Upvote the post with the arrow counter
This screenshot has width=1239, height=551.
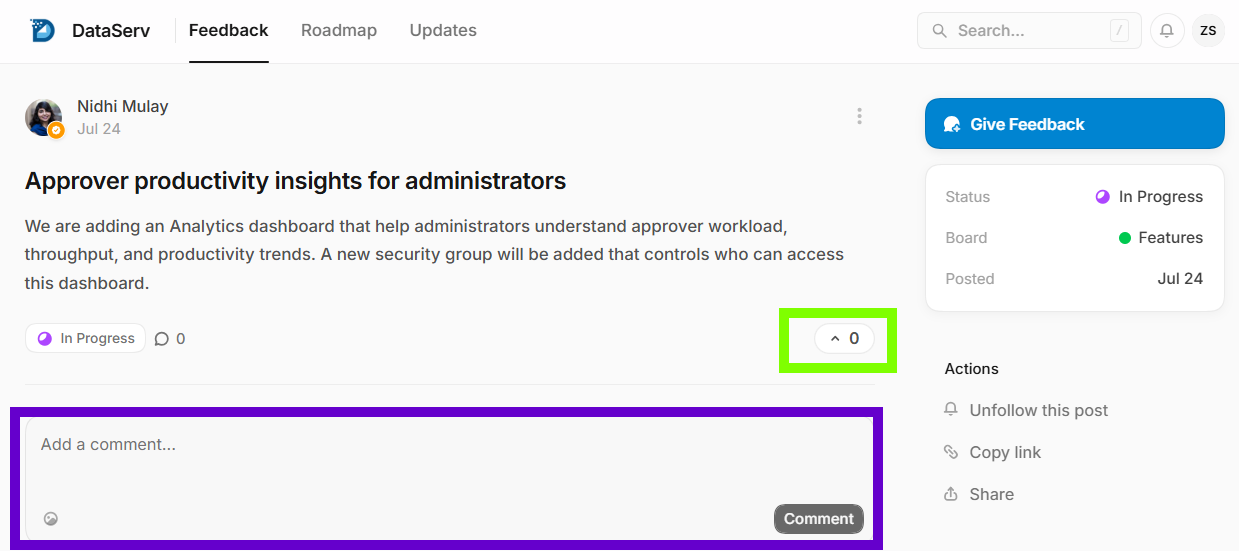pos(844,339)
